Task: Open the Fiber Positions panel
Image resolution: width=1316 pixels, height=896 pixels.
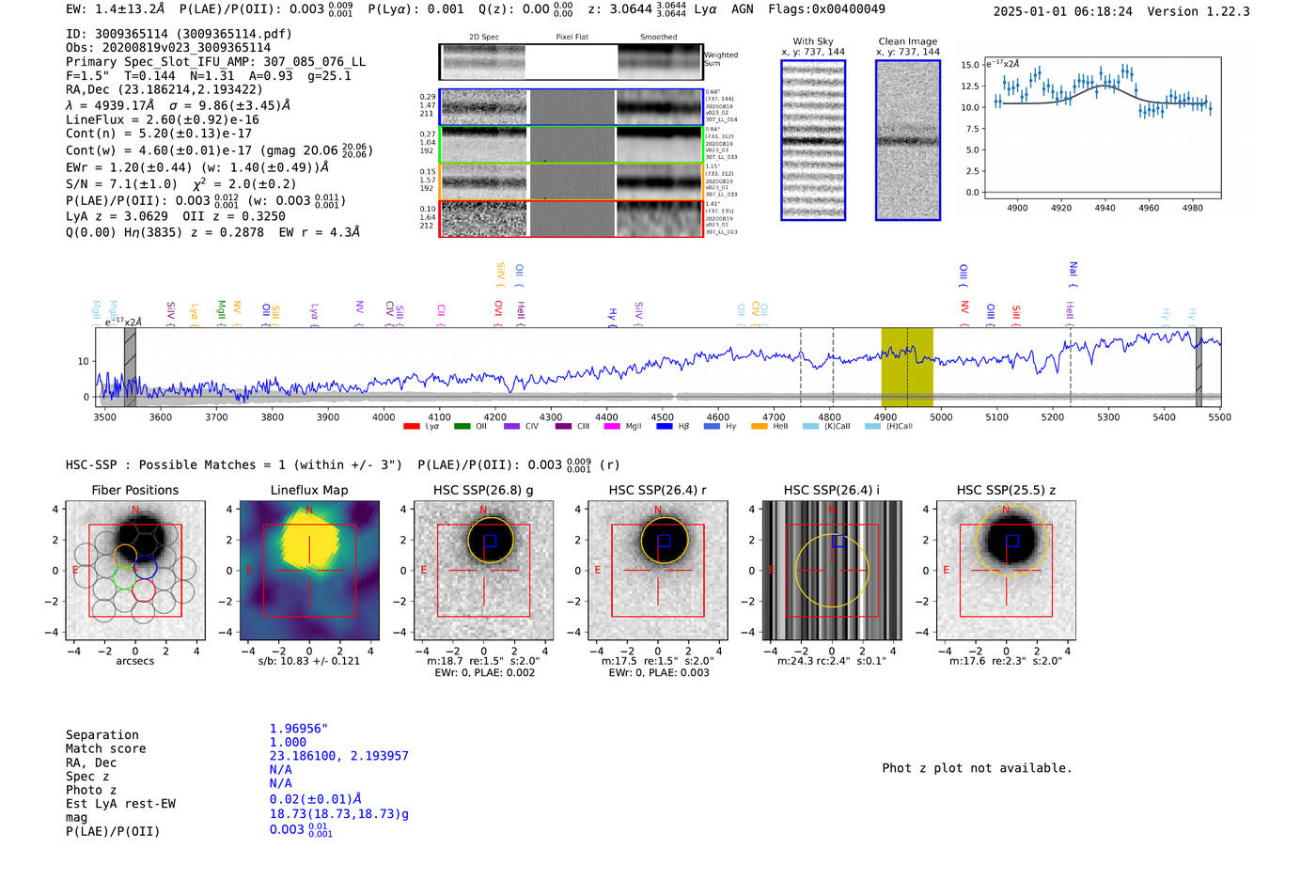Action: 135,571
